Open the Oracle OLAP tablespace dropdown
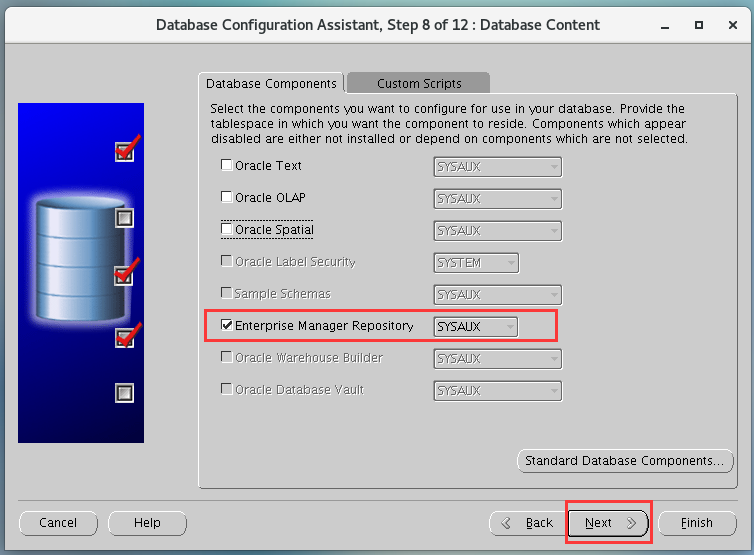Screen dimensions: 754x555 [x=498, y=199]
